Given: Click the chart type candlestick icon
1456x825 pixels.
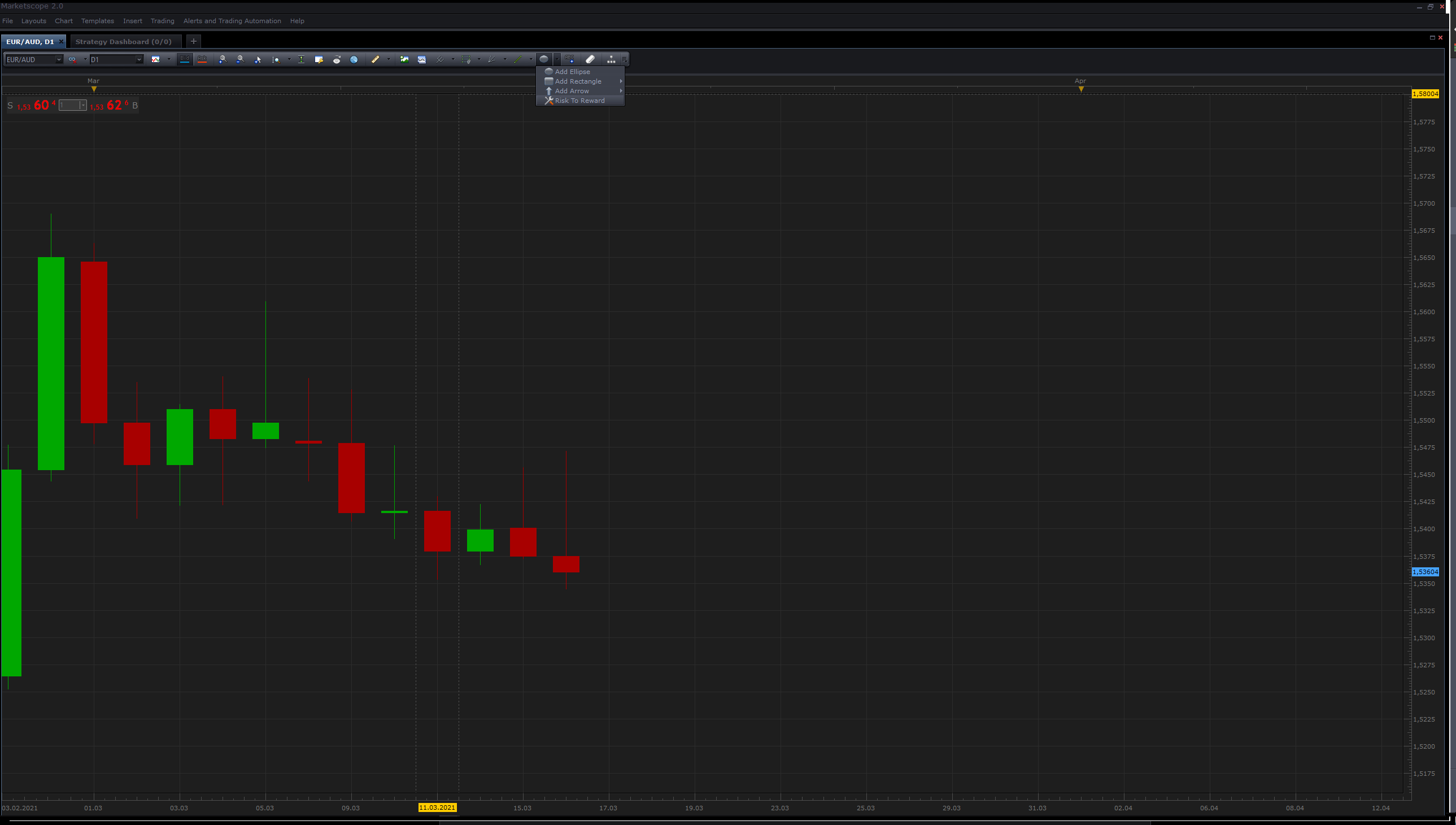Looking at the screenshot, I should 156,59.
